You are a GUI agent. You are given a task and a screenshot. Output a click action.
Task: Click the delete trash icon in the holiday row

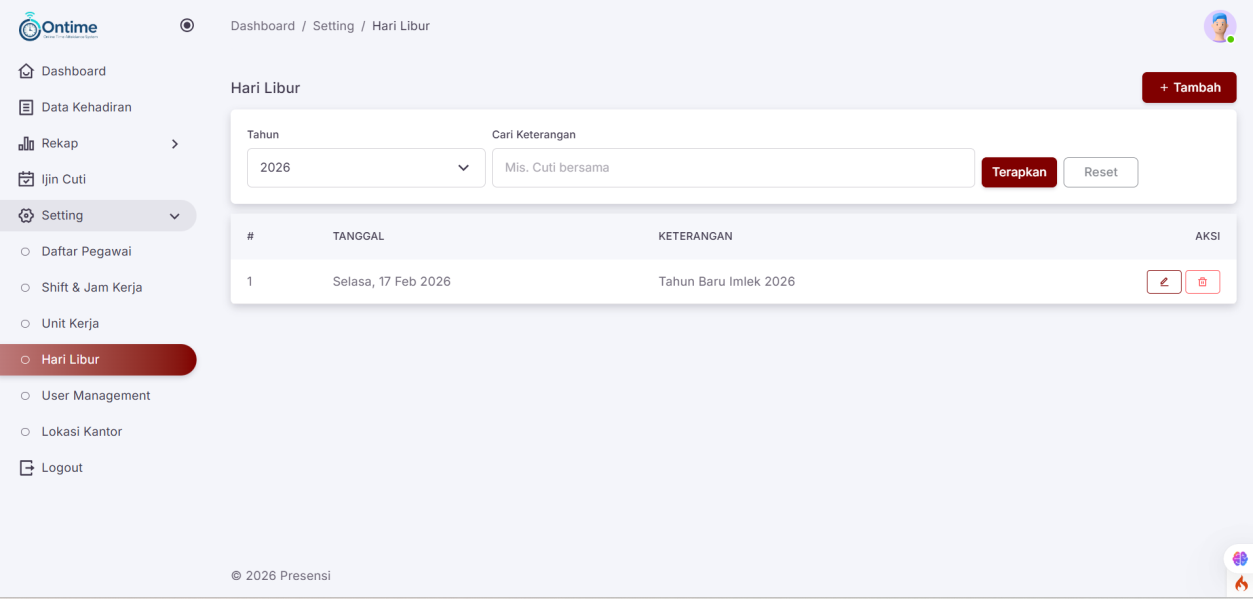coord(1202,282)
